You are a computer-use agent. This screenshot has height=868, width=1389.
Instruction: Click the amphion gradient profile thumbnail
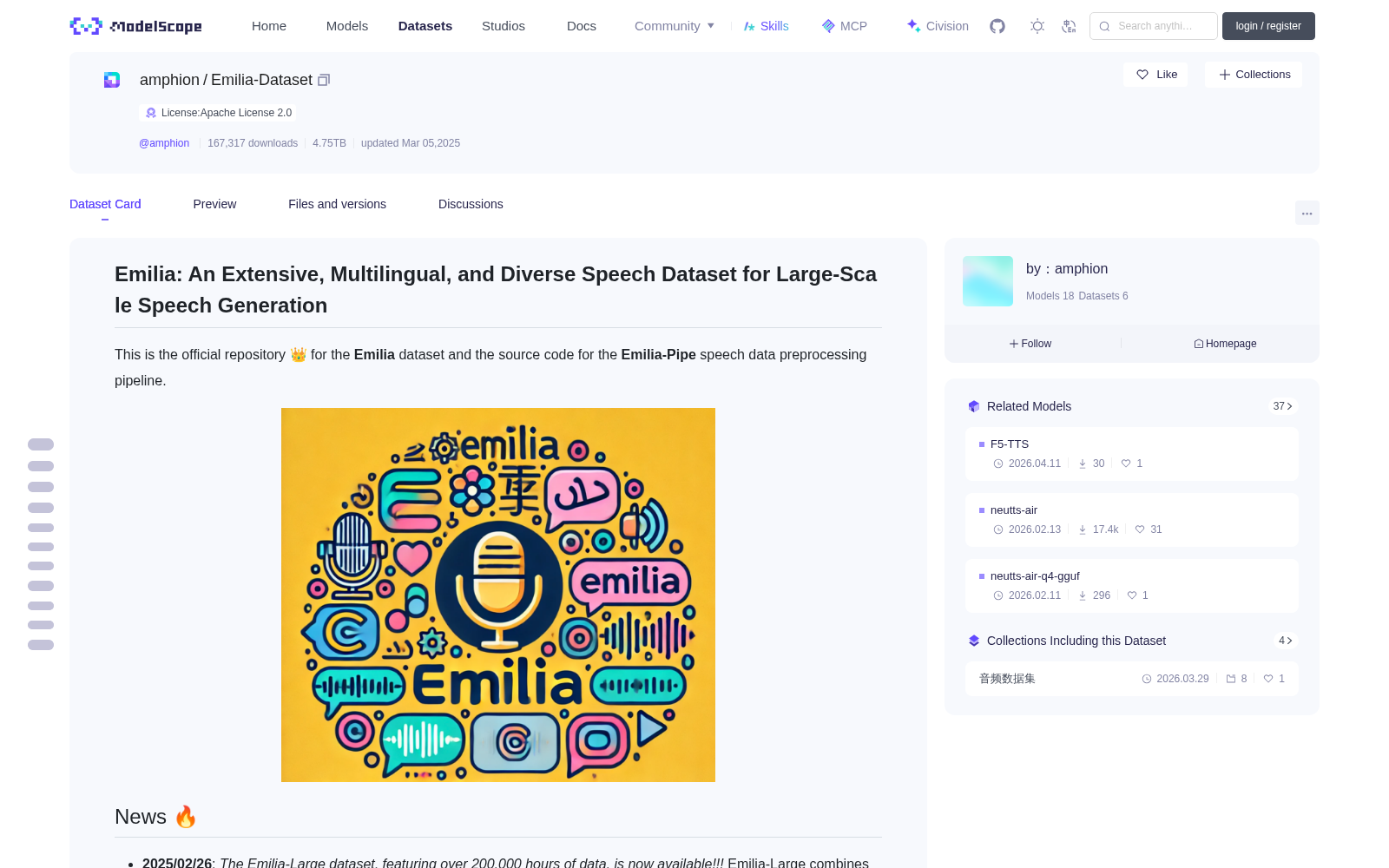988,281
